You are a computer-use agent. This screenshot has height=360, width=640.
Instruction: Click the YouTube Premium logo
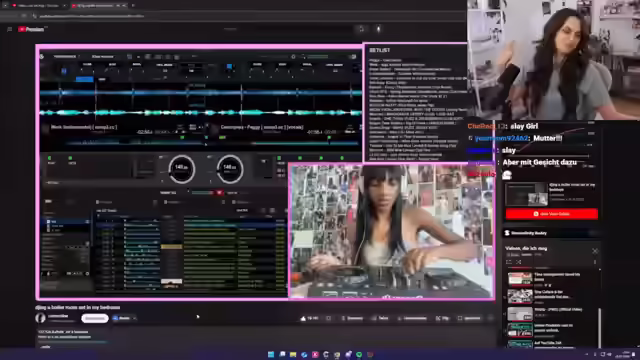[x=32, y=29]
